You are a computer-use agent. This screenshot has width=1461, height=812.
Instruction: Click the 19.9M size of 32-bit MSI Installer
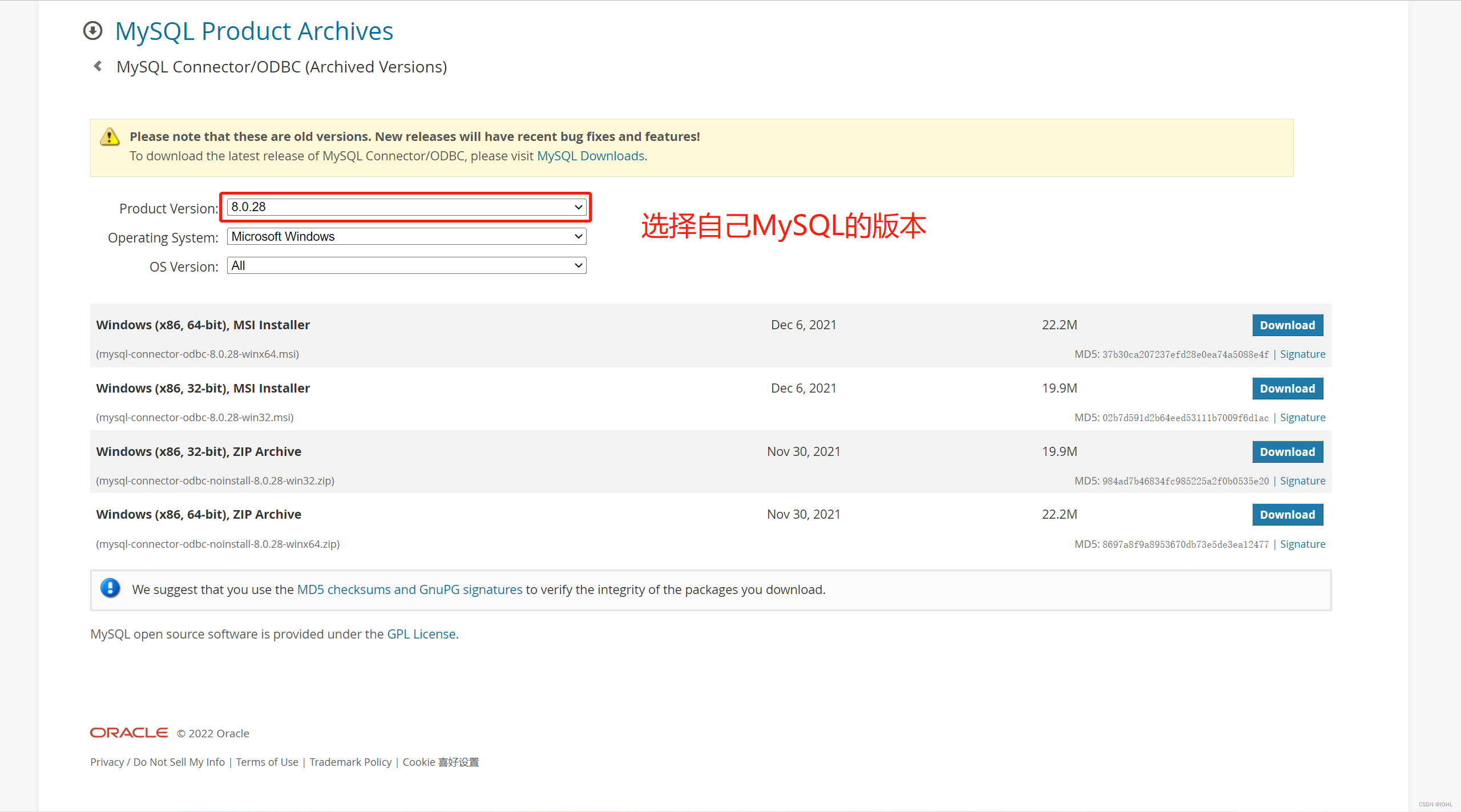[x=1059, y=388]
